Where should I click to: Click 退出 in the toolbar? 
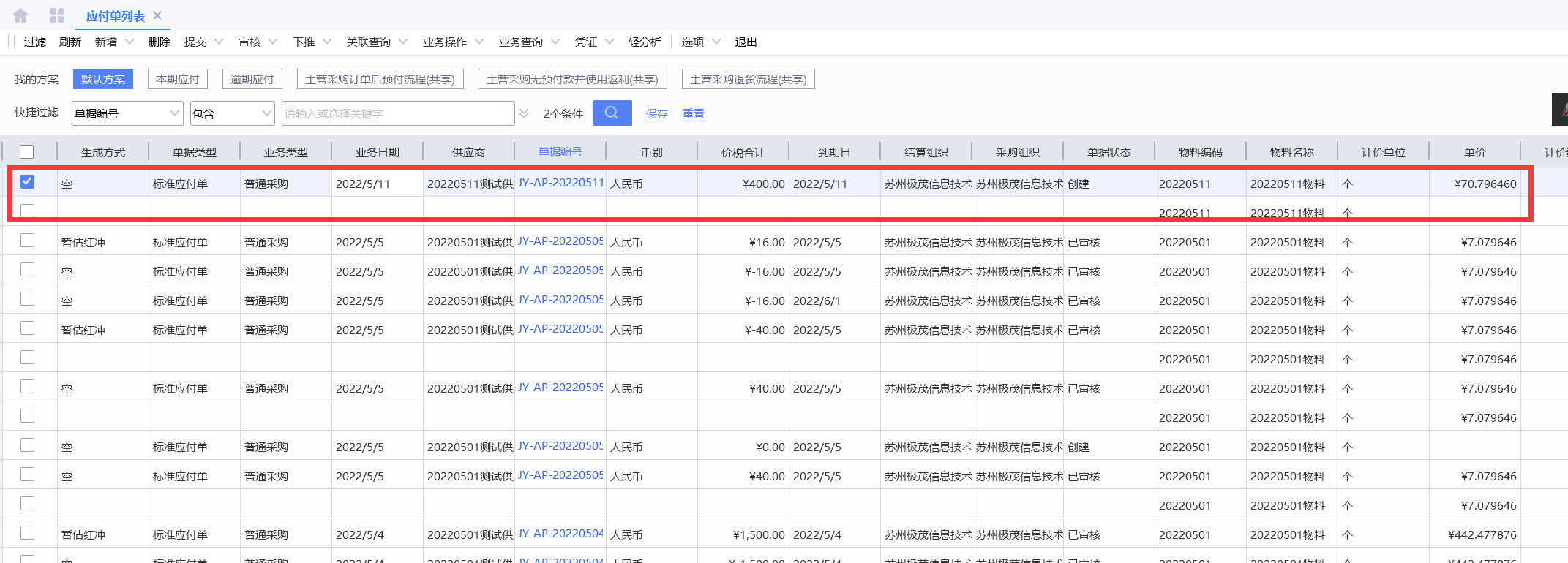tap(746, 42)
